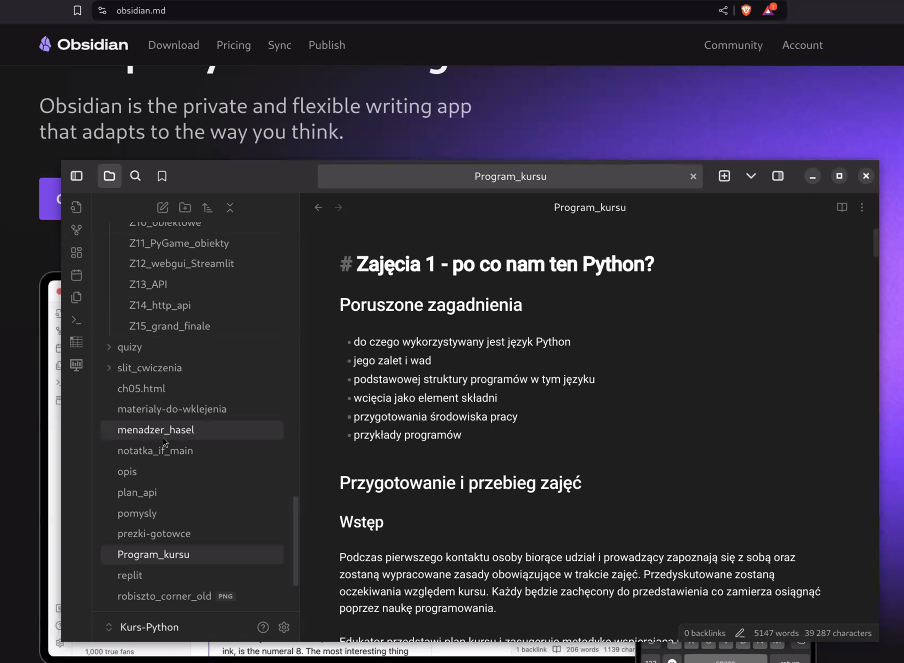Open the Pricing page in navbar
The height and width of the screenshot is (663, 904).
tap(233, 45)
